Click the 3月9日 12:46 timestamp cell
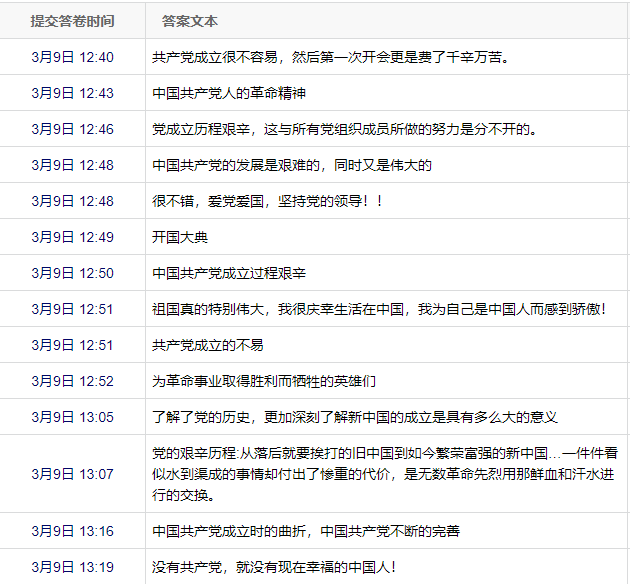Viewport: 630px width, 584px height. [x=72, y=129]
